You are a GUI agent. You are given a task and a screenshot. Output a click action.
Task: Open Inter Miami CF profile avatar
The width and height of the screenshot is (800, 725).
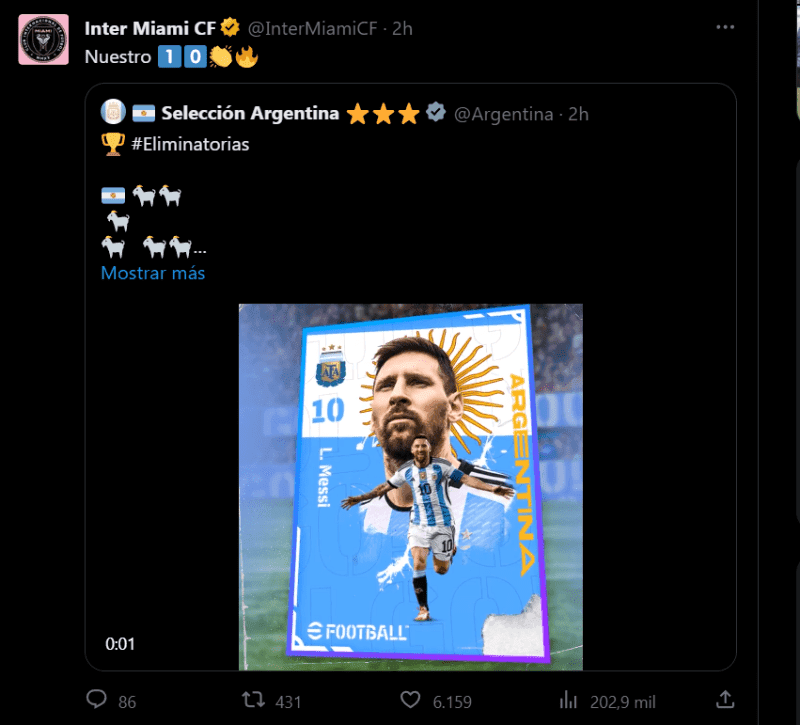pos(44,39)
